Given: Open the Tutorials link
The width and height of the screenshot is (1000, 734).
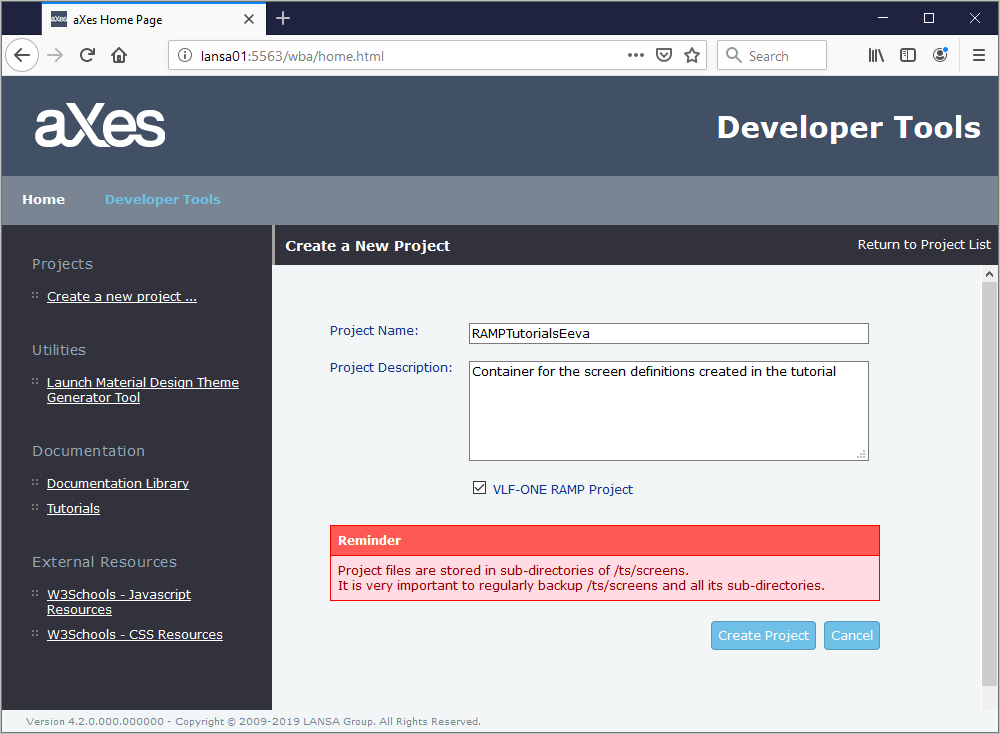Looking at the screenshot, I should pyautogui.click(x=73, y=508).
